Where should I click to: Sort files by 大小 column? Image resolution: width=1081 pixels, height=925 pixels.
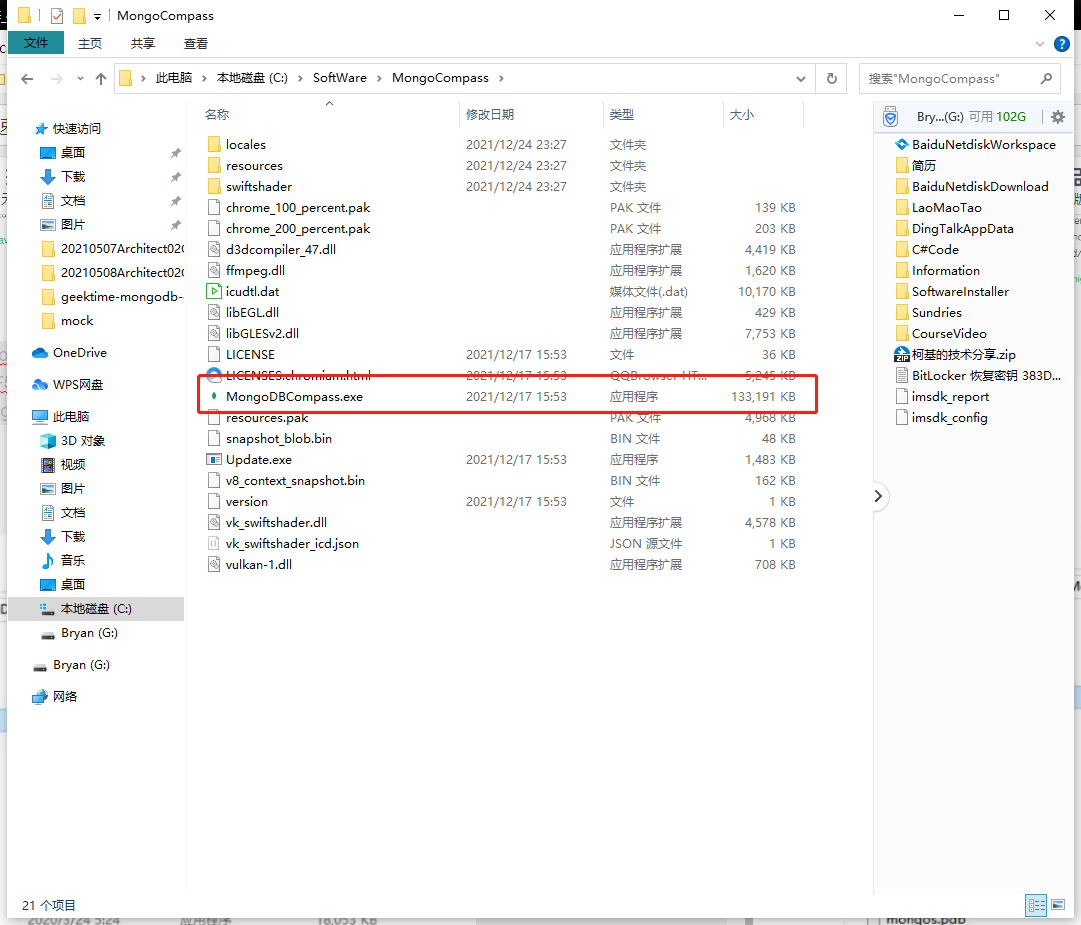[x=742, y=114]
